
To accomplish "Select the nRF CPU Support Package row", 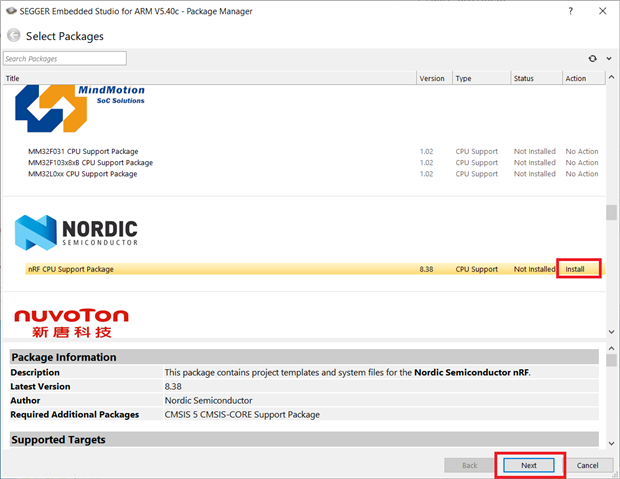I will click(315, 269).
